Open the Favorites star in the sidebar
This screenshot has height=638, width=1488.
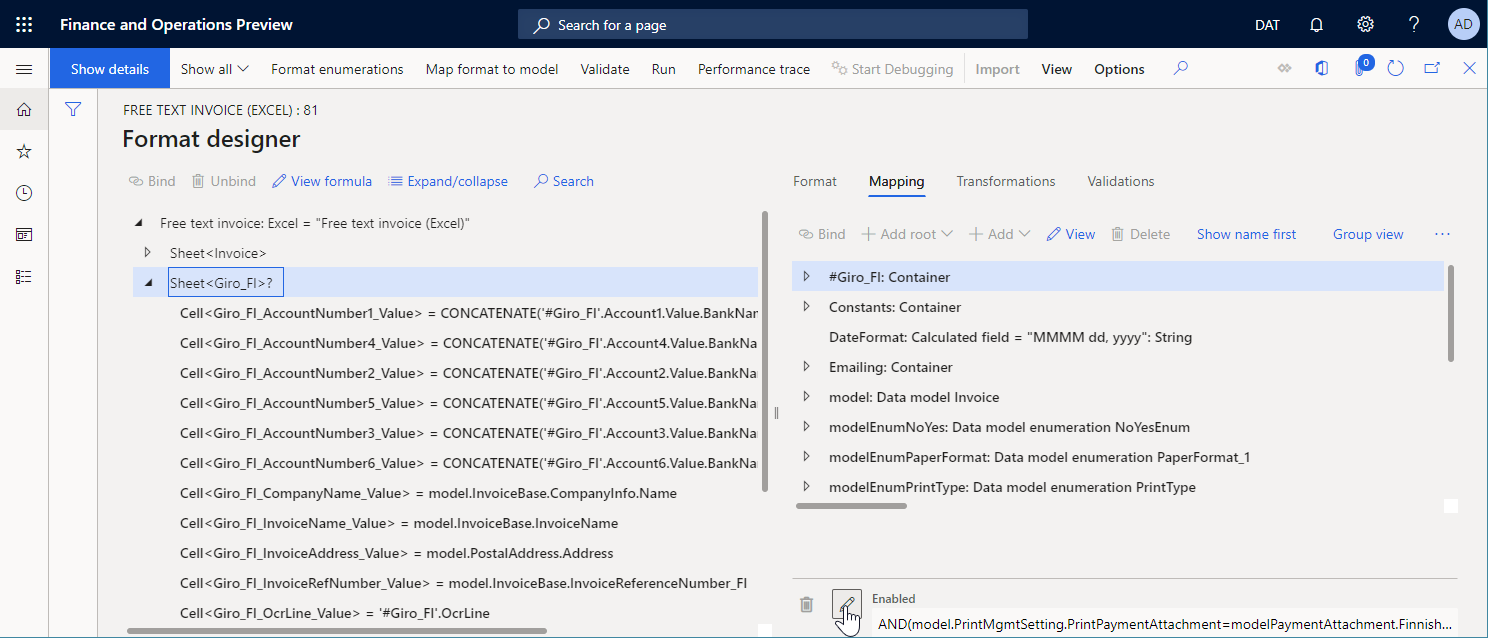[x=24, y=150]
